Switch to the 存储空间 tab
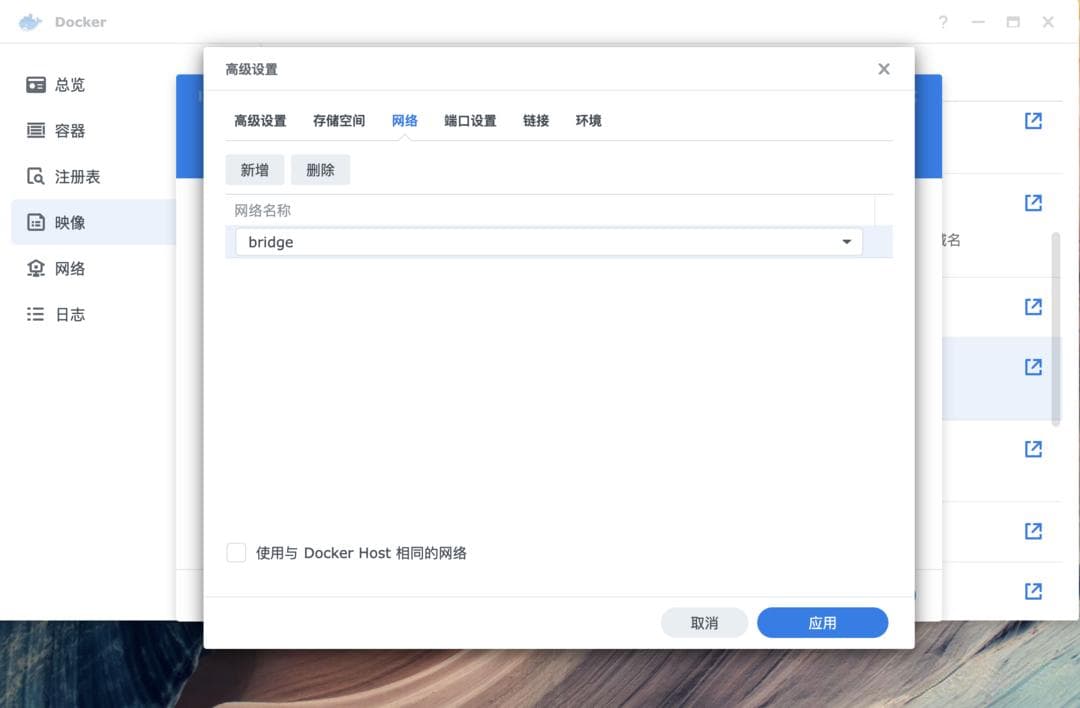This screenshot has height=708, width=1080. pyautogui.click(x=339, y=121)
